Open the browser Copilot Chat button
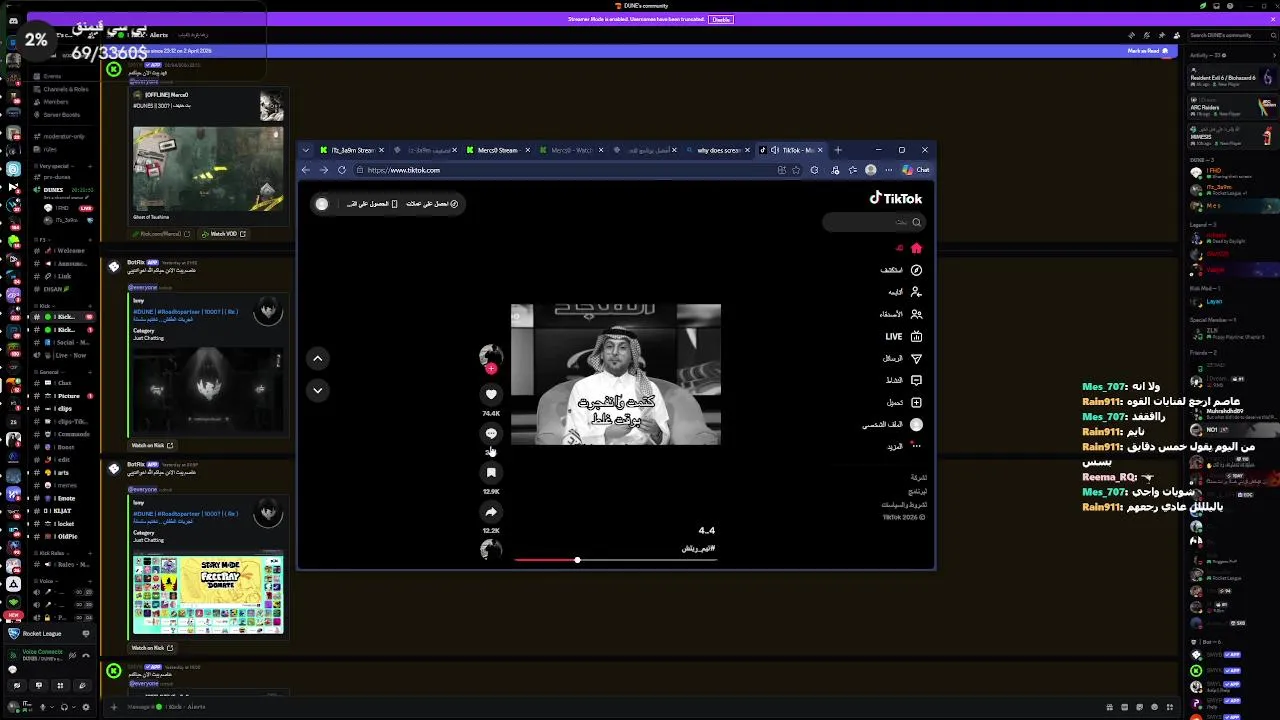This screenshot has width=1280, height=720. (x=916, y=170)
